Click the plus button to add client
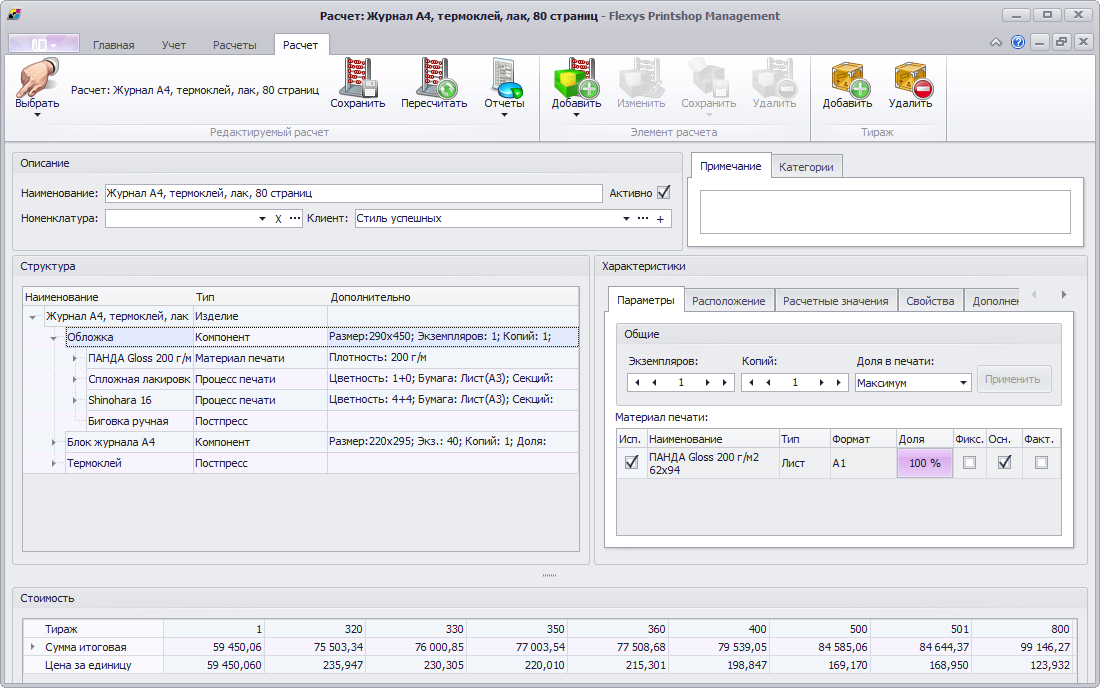This screenshot has width=1100, height=688. click(x=660, y=219)
